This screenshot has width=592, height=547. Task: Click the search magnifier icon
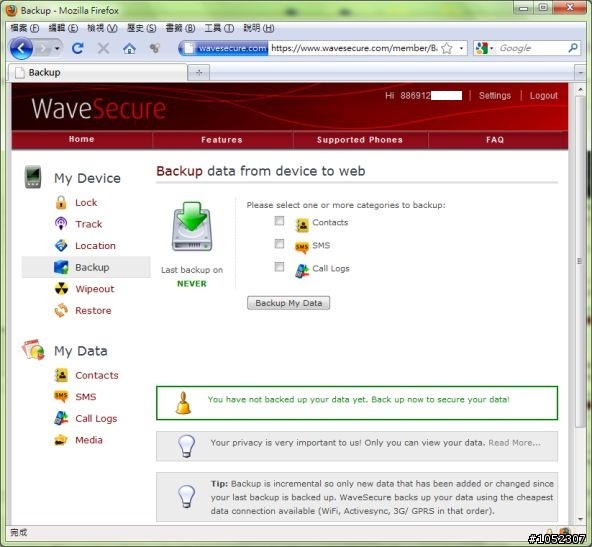[x=573, y=48]
